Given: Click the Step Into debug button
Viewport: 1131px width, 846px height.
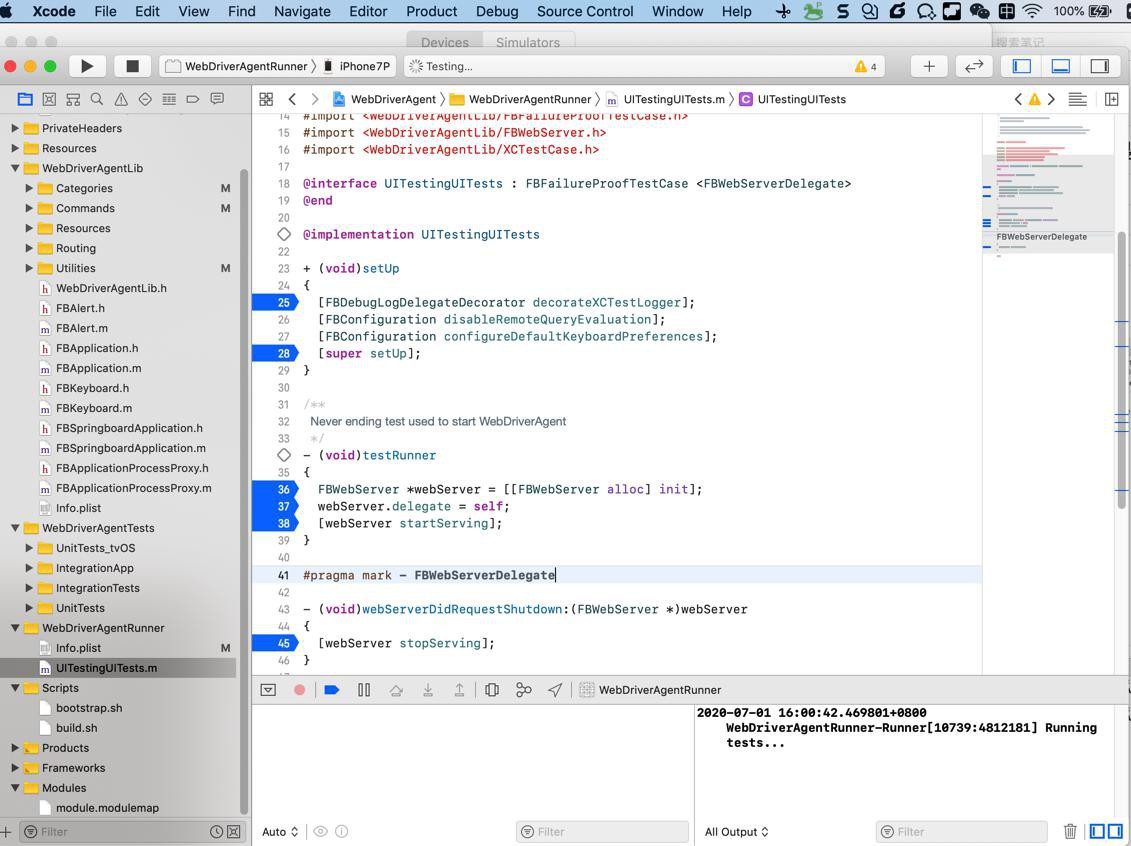Looking at the screenshot, I should pos(428,690).
